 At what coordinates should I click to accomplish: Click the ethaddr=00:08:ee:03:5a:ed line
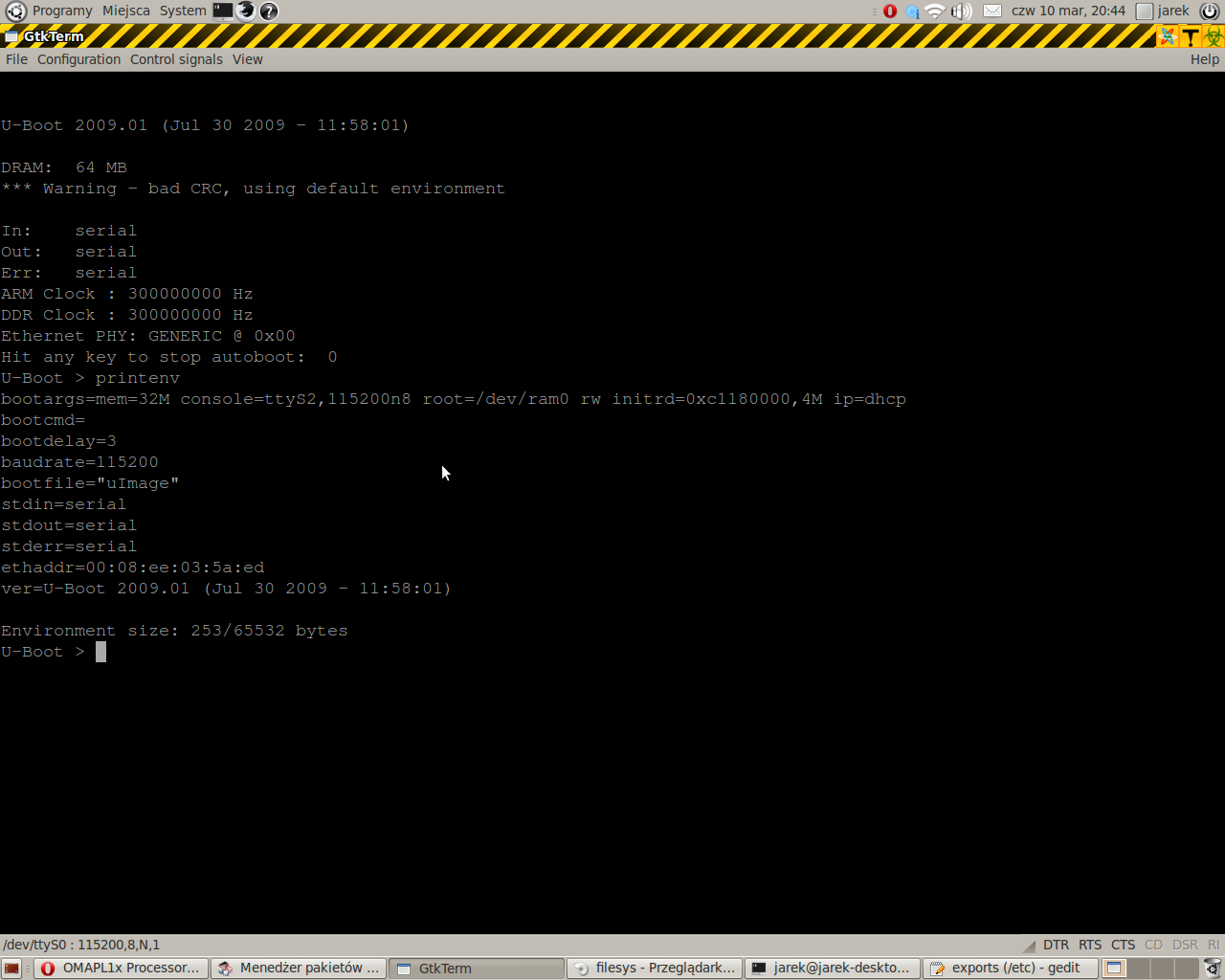(133, 568)
